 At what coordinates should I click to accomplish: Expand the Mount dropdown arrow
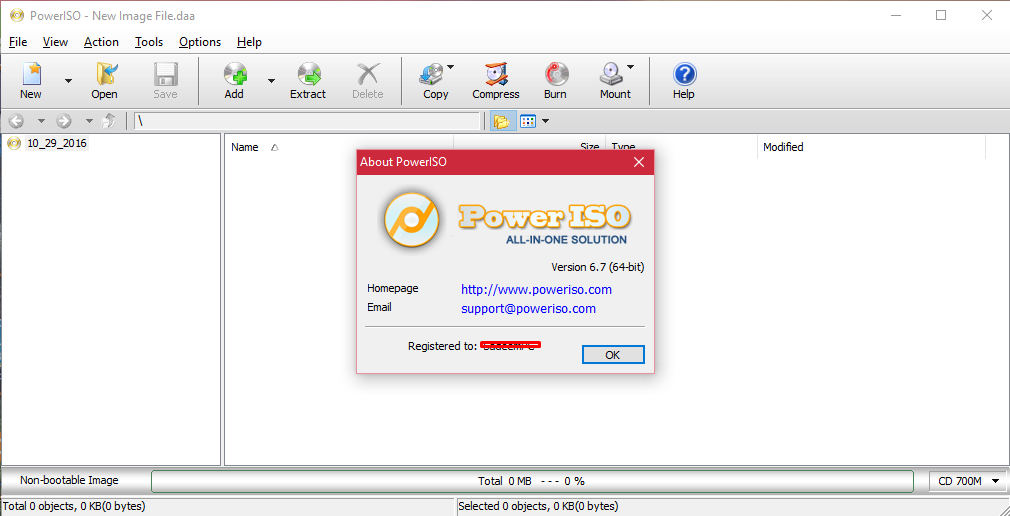click(x=631, y=66)
